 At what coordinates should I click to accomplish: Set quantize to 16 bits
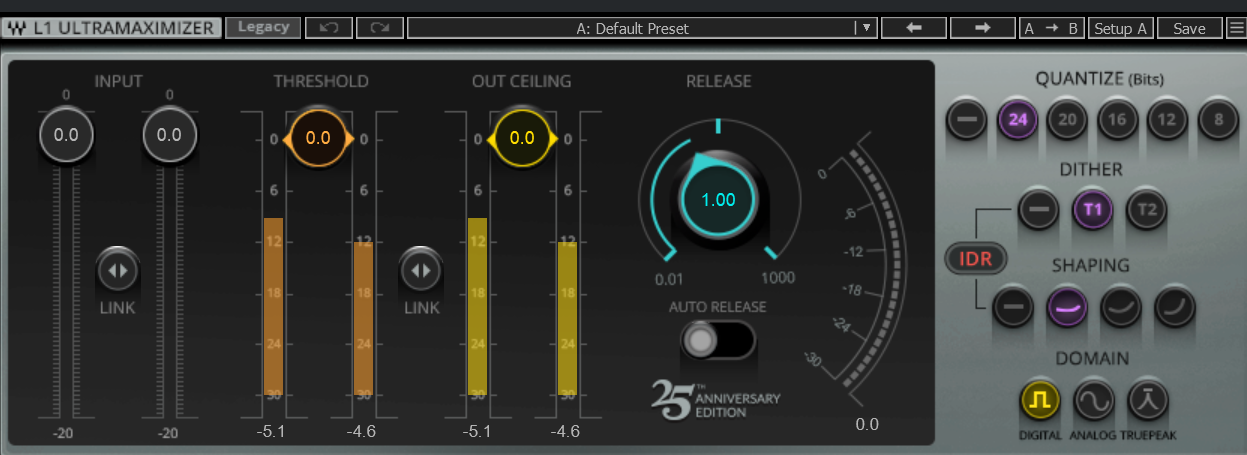pos(1118,120)
